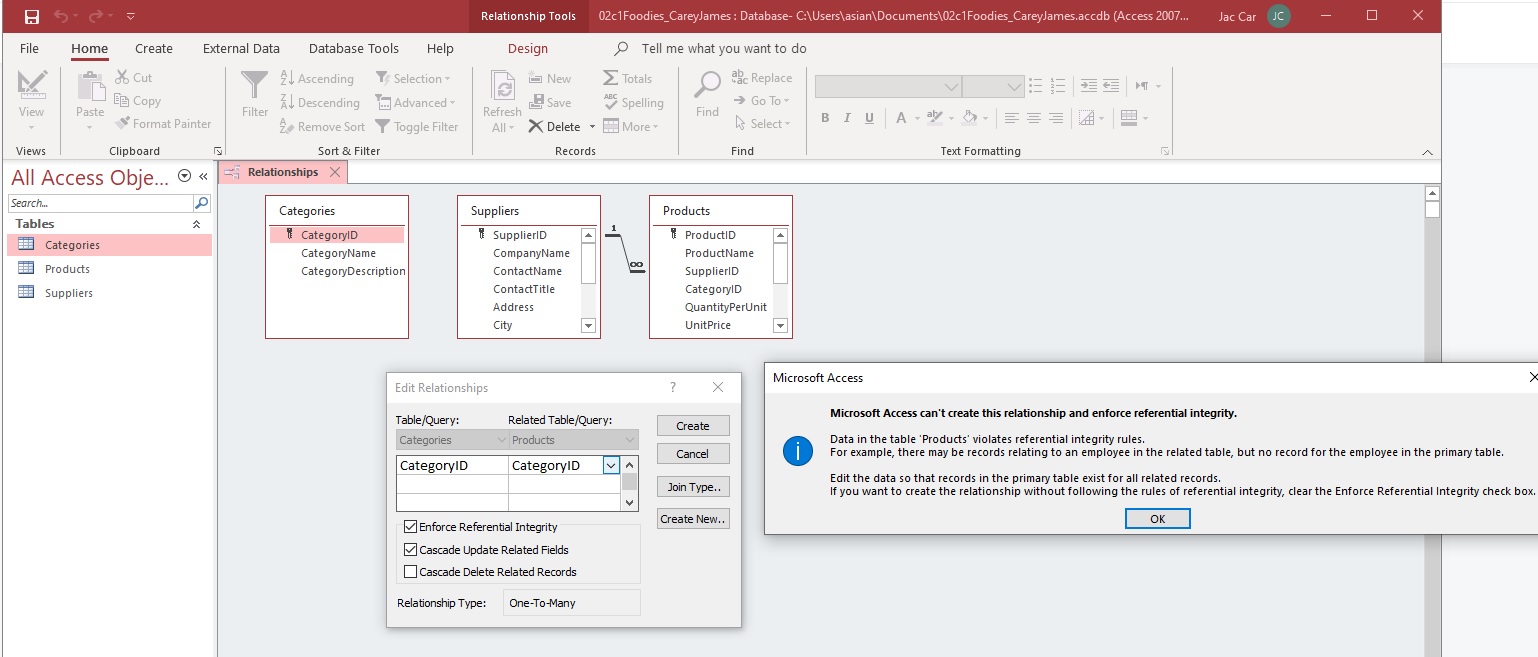The height and width of the screenshot is (657, 1538).
Task: Click the Filter funnel icon
Action: [x=255, y=85]
